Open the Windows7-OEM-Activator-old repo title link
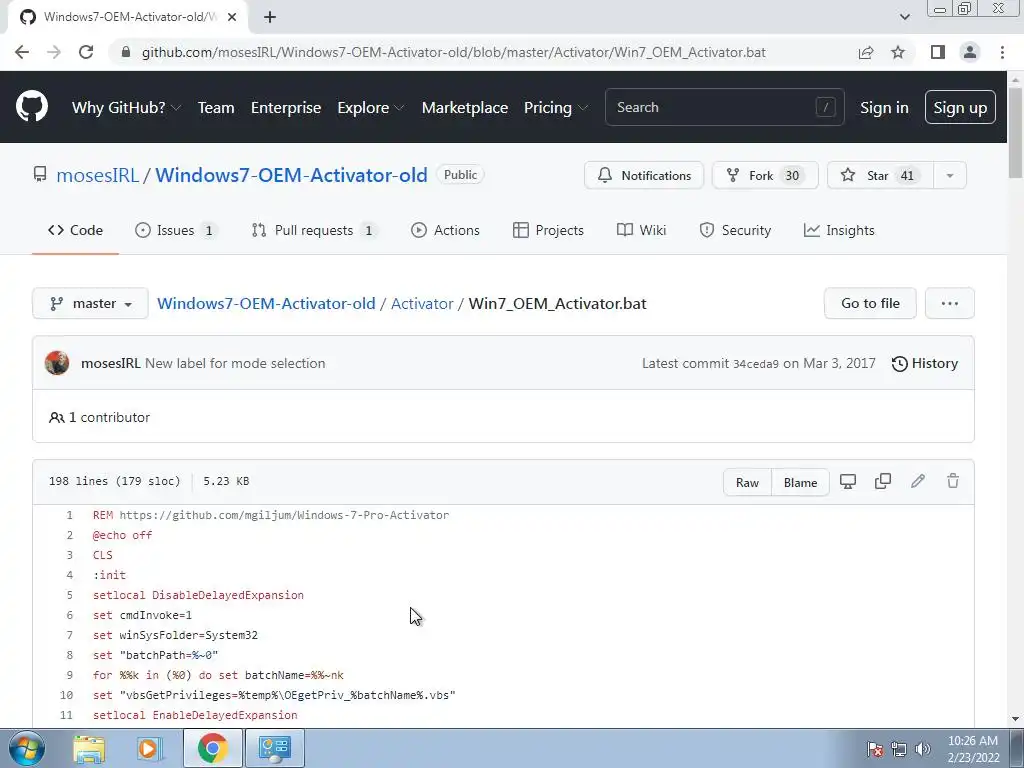Viewport: 1024px width, 768px height. point(291,175)
